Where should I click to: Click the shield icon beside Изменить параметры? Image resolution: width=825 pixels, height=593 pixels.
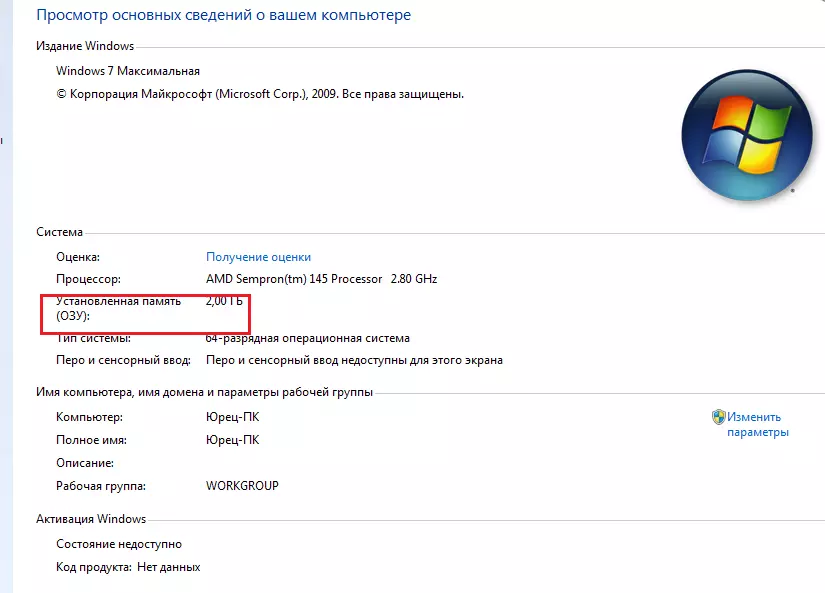pyautogui.click(x=718, y=417)
